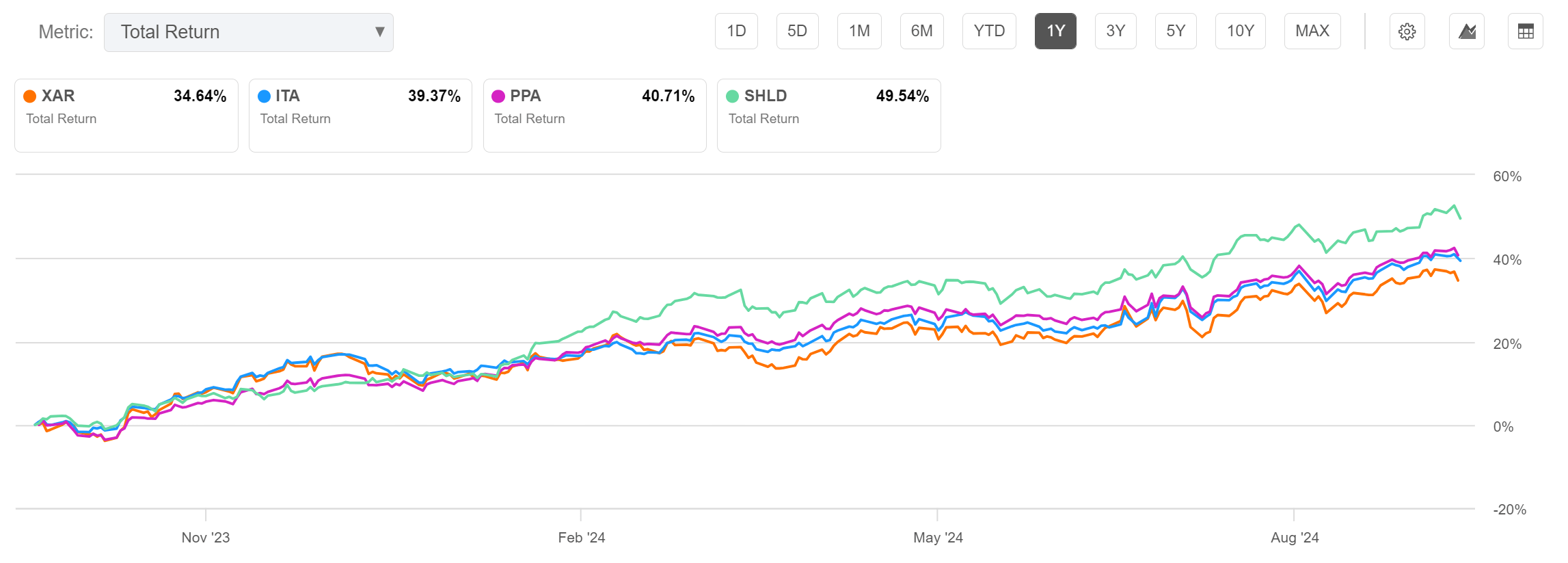Select the 10Y range button

click(1240, 31)
